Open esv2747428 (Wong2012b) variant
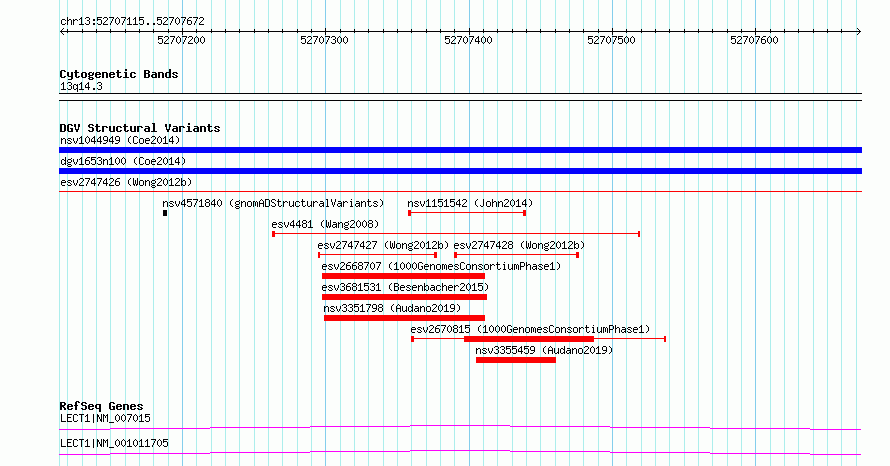 [x=519, y=245]
